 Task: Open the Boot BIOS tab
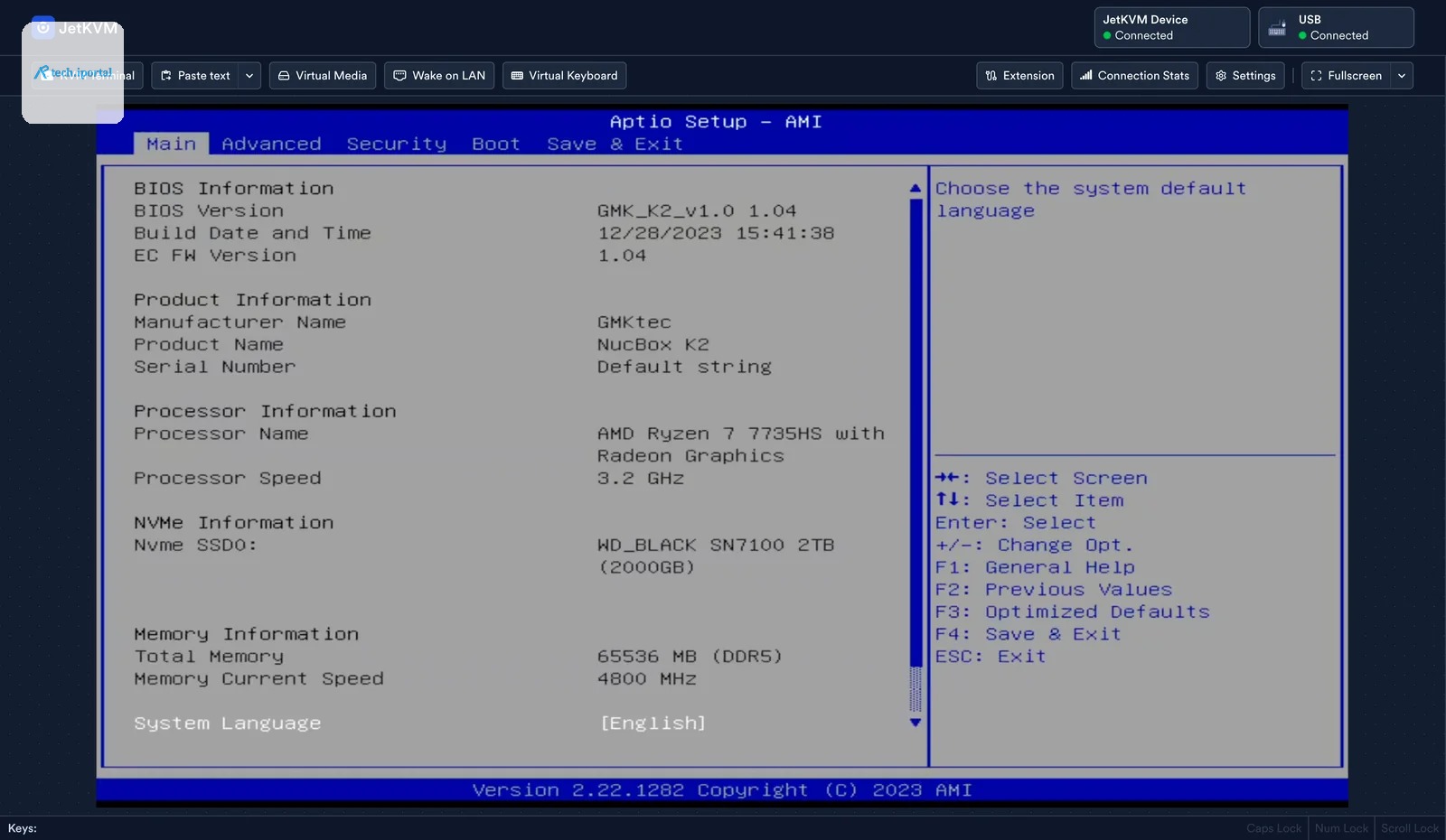pyautogui.click(x=496, y=145)
